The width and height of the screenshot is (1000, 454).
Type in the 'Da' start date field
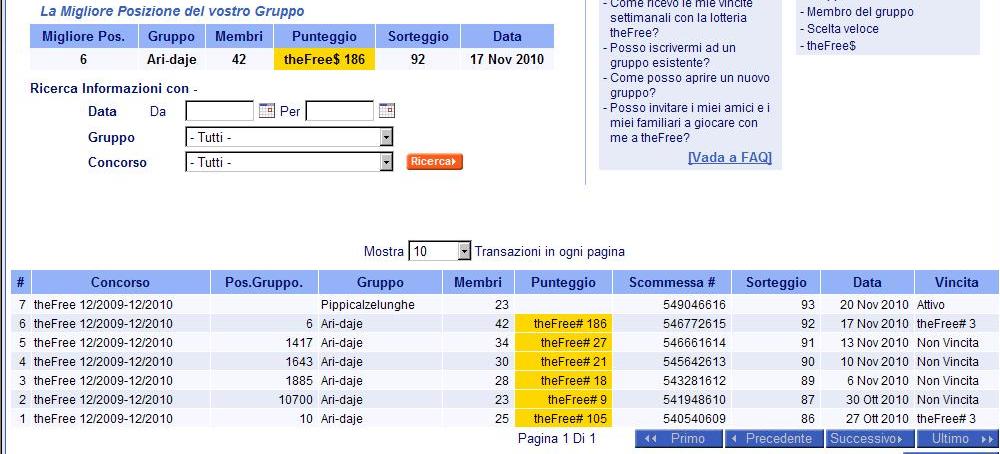[x=220, y=111]
